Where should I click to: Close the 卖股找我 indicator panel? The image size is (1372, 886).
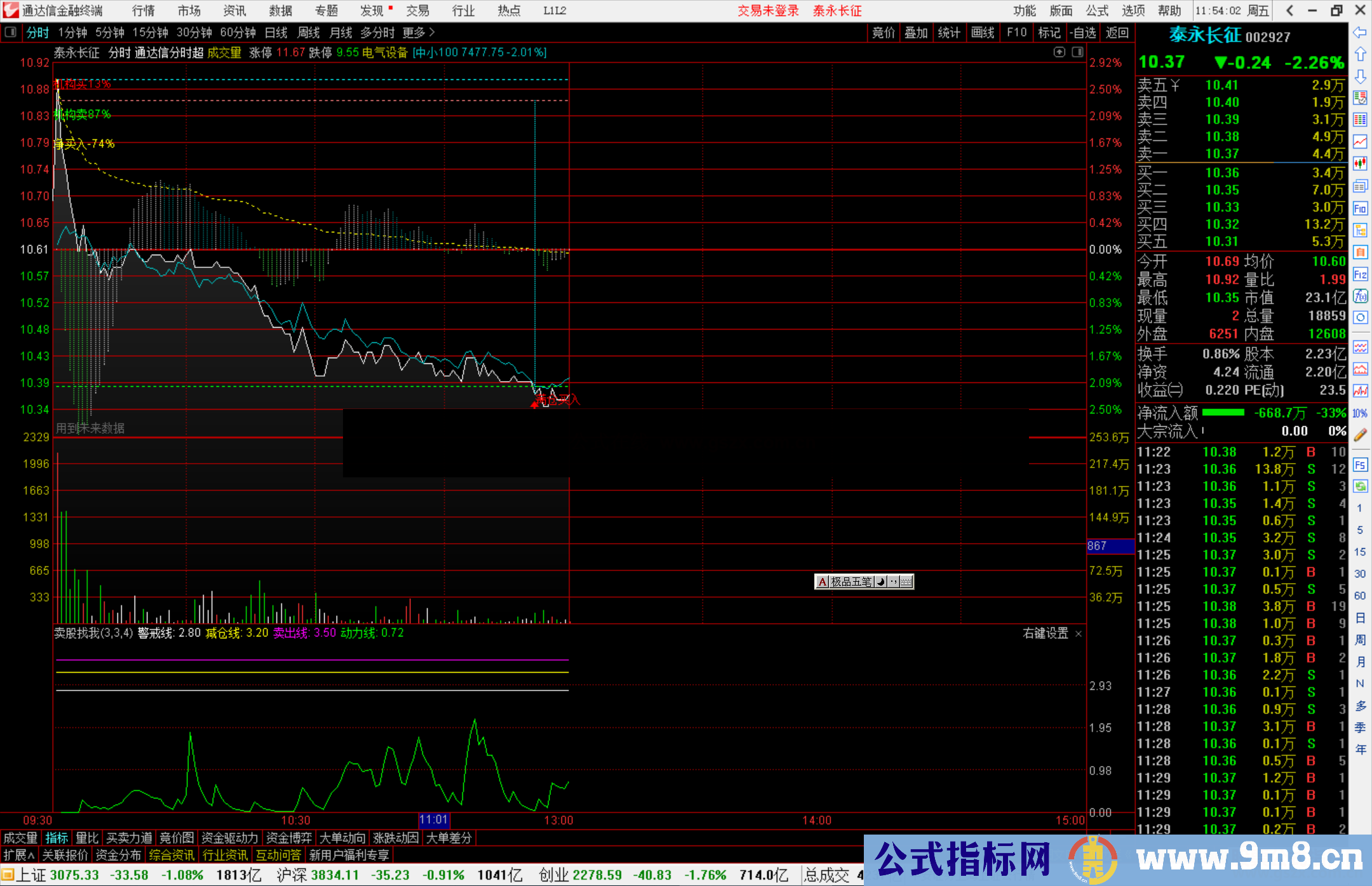tap(1079, 633)
